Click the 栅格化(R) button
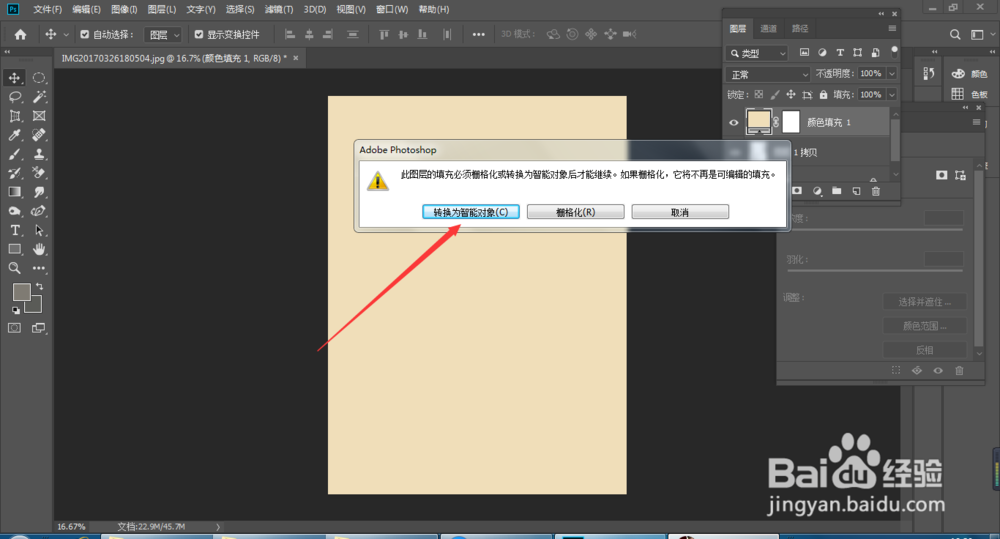The width and height of the screenshot is (1000, 539). tap(575, 212)
